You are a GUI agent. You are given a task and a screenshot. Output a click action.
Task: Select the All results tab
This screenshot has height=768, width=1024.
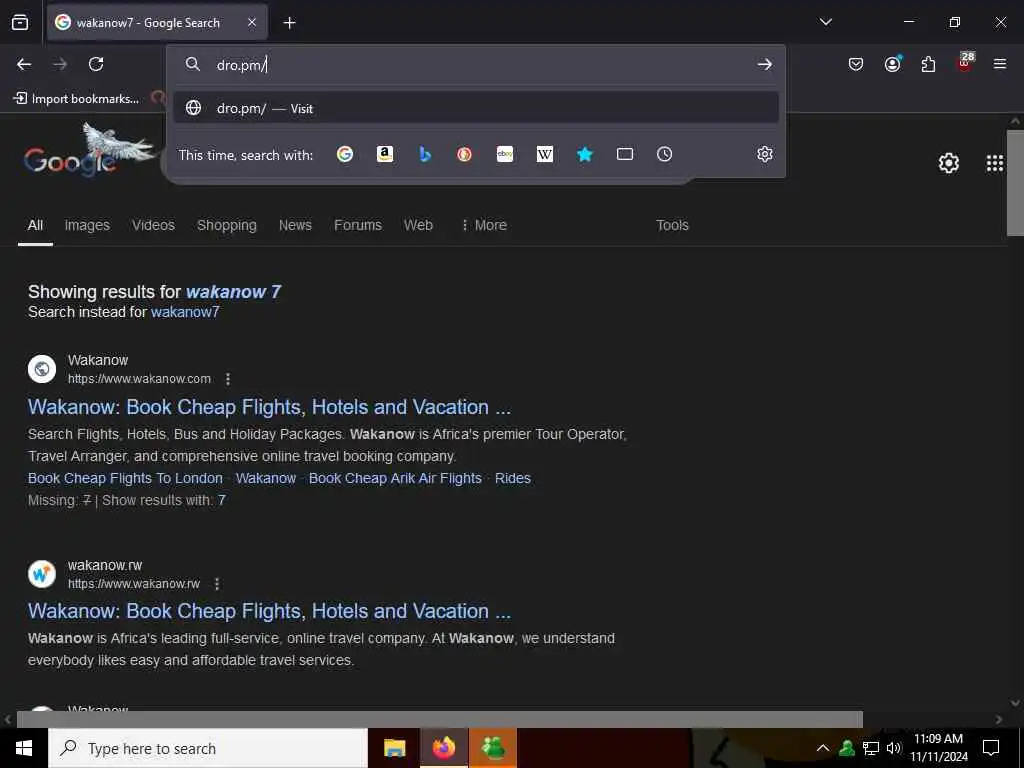click(35, 225)
